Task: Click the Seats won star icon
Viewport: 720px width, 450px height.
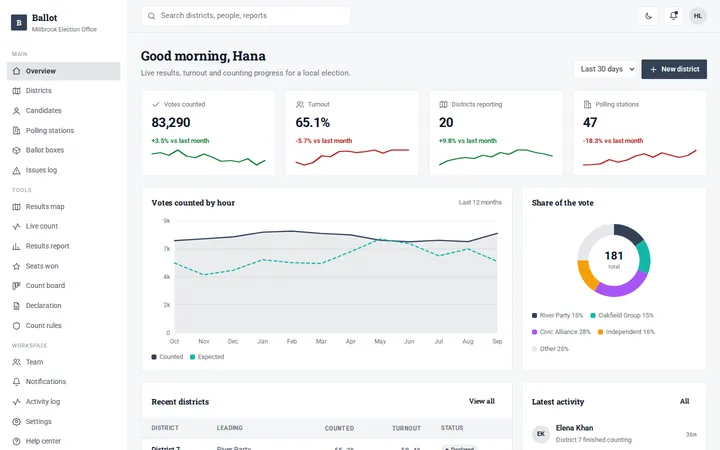Action: 17,266
